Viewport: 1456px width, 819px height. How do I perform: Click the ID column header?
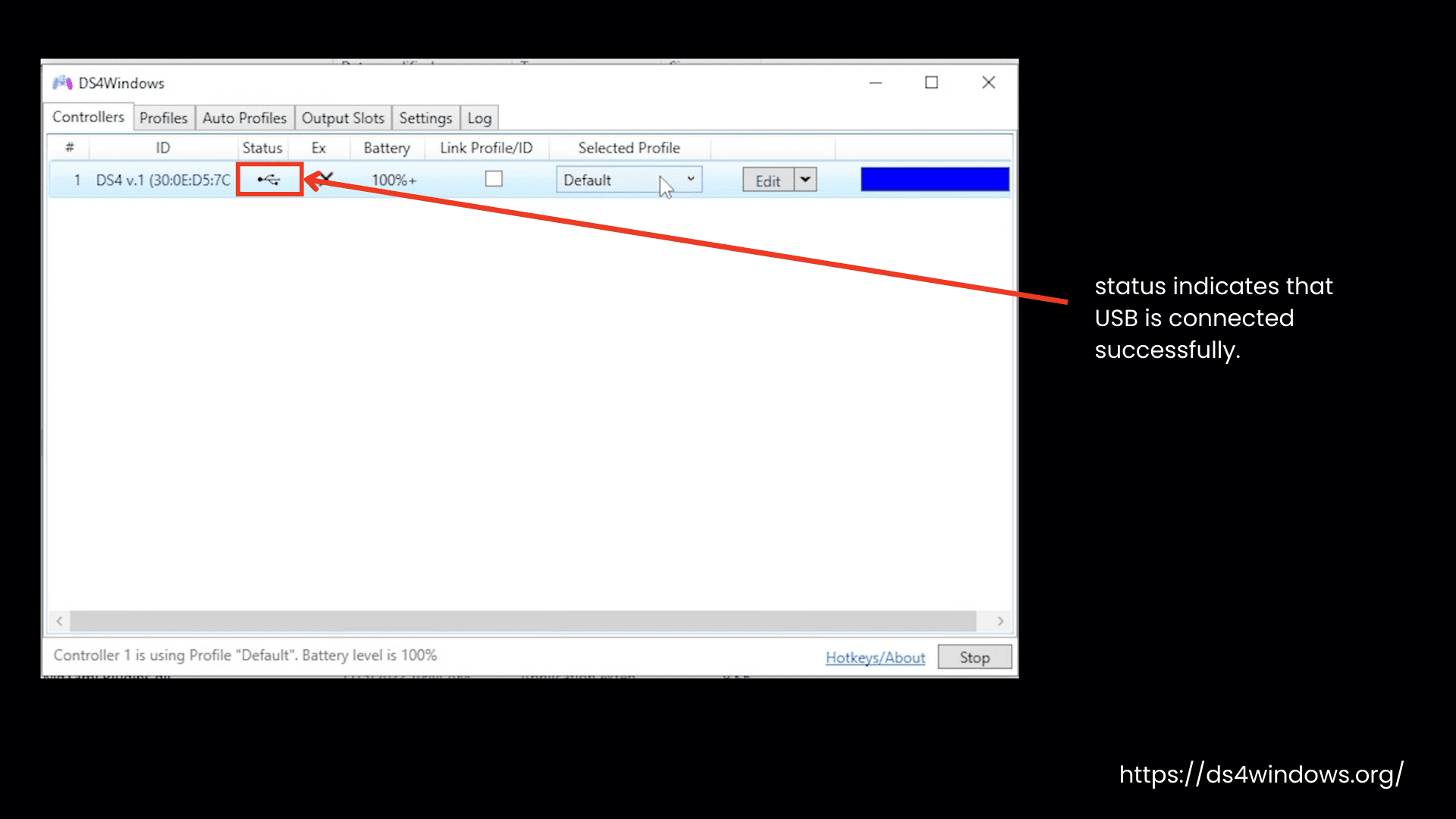pos(163,148)
